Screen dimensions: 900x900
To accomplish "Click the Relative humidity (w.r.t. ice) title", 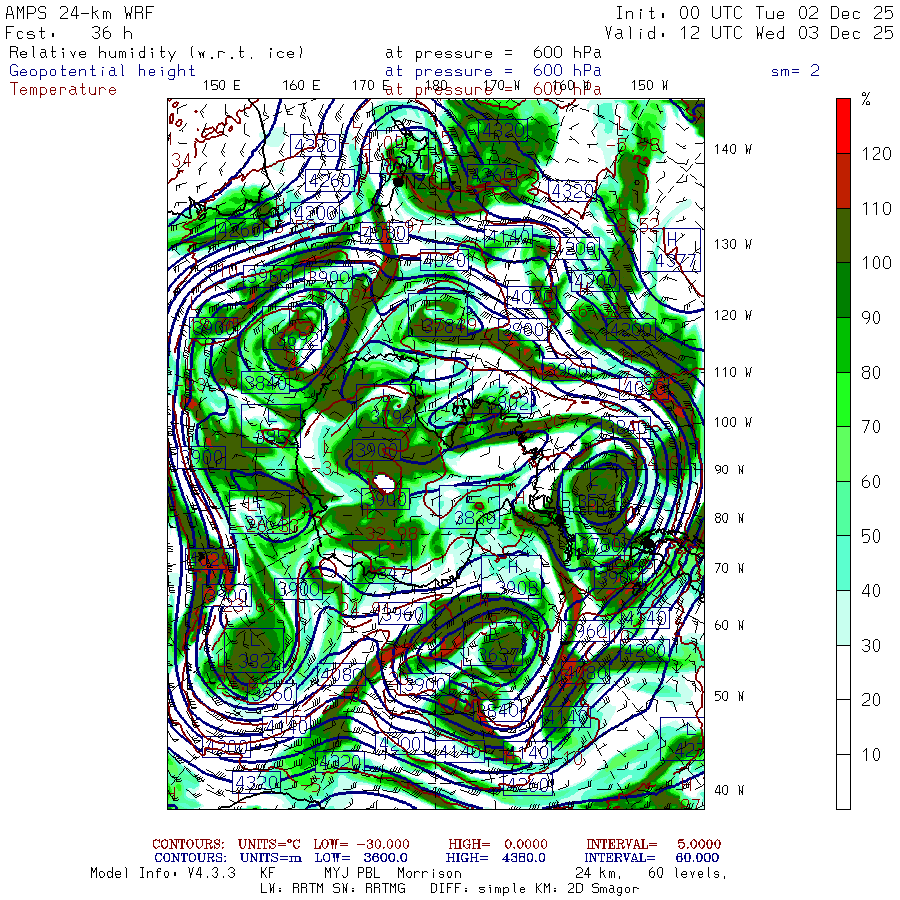I will click(156, 53).
